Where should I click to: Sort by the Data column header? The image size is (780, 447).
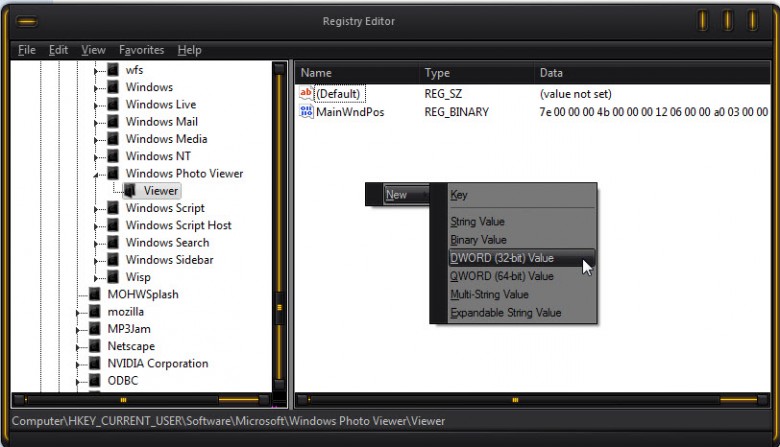(652, 73)
